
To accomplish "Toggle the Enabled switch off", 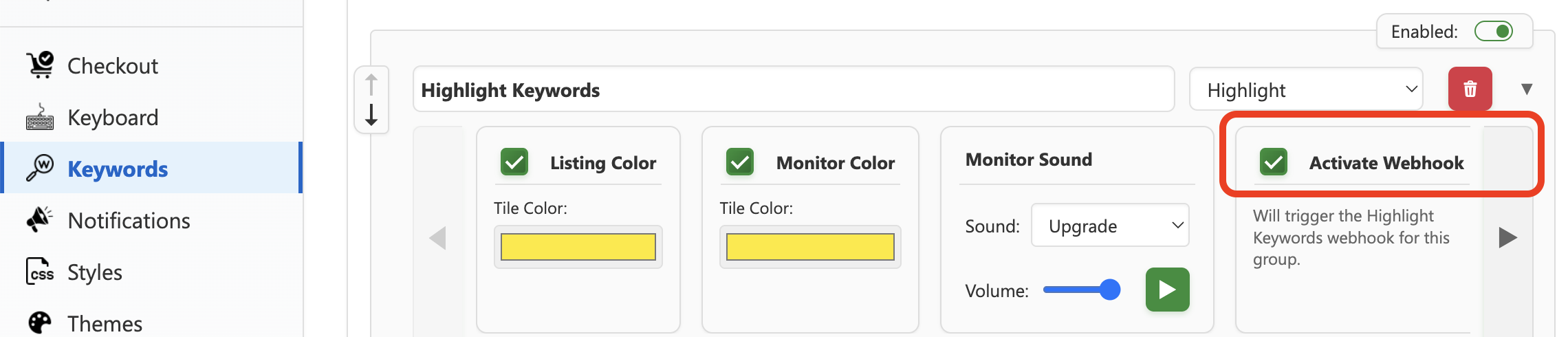I will 1493,32.
